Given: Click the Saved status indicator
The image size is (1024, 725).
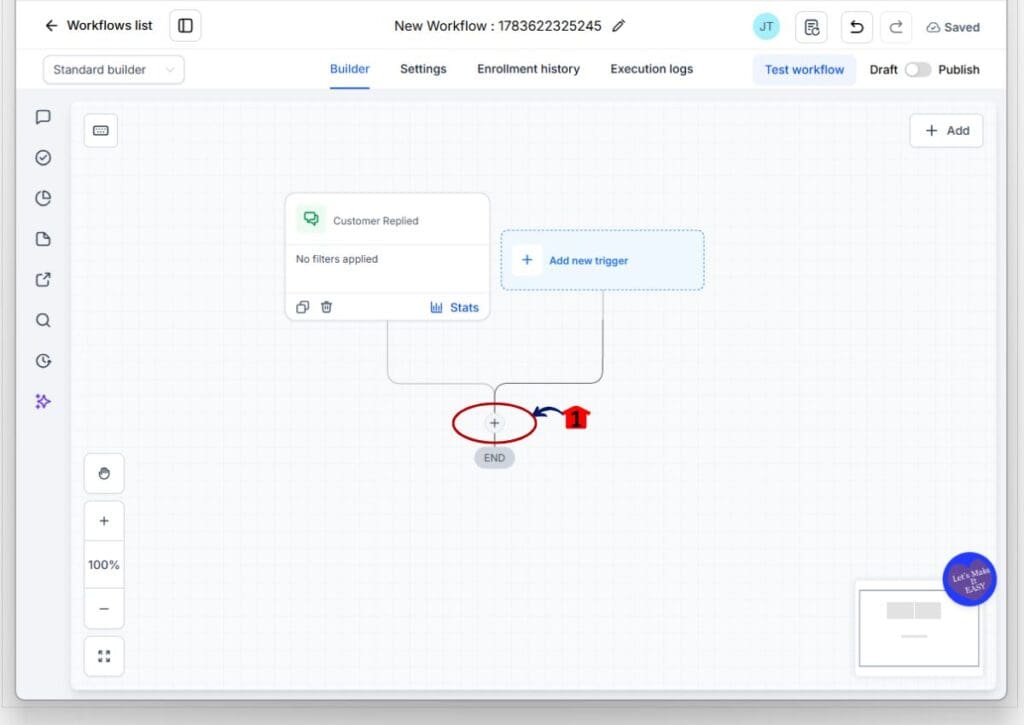Looking at the screenshot, I should pos(953,27).
